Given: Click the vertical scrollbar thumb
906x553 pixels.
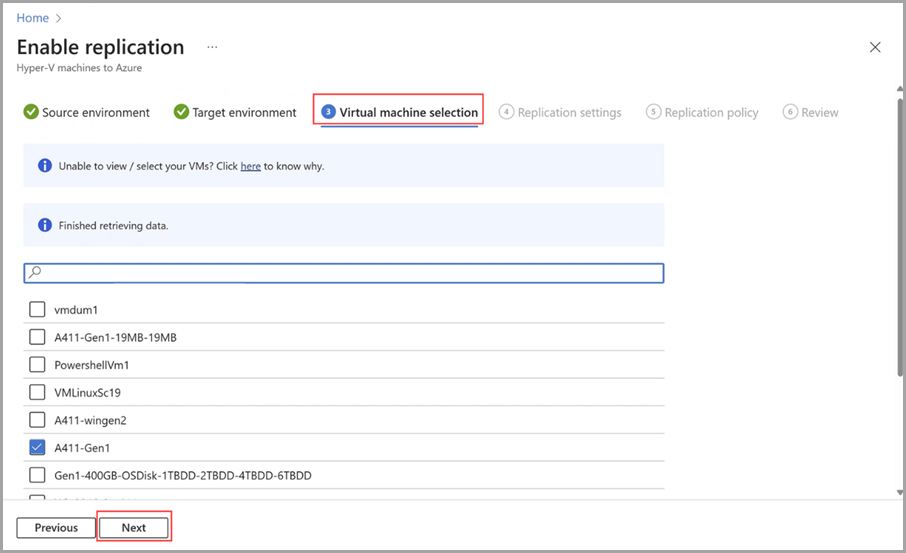Looking at the screenshot, I should [x=900, y=237].
